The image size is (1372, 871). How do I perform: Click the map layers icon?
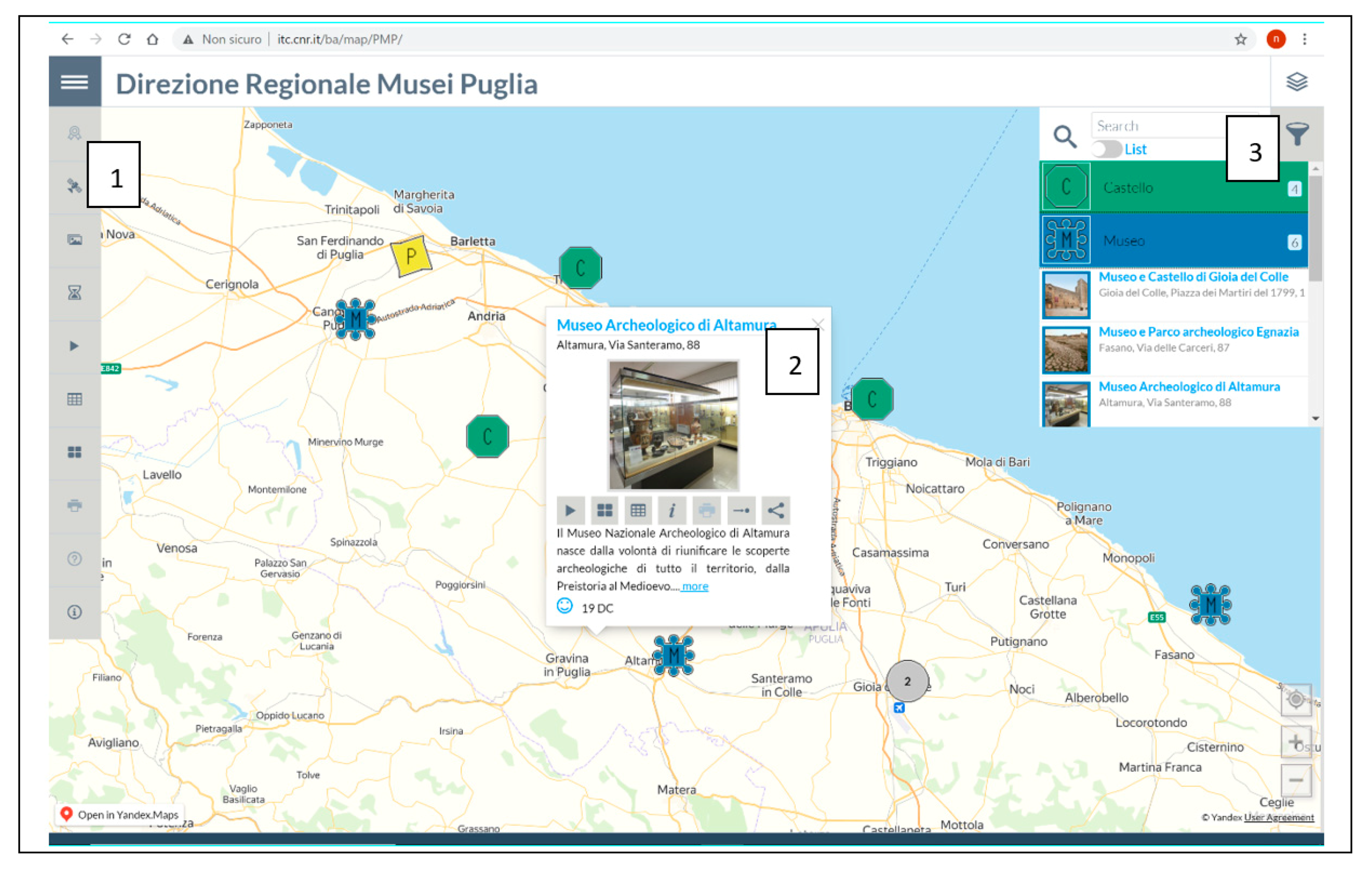click(x=1297, y=82)
